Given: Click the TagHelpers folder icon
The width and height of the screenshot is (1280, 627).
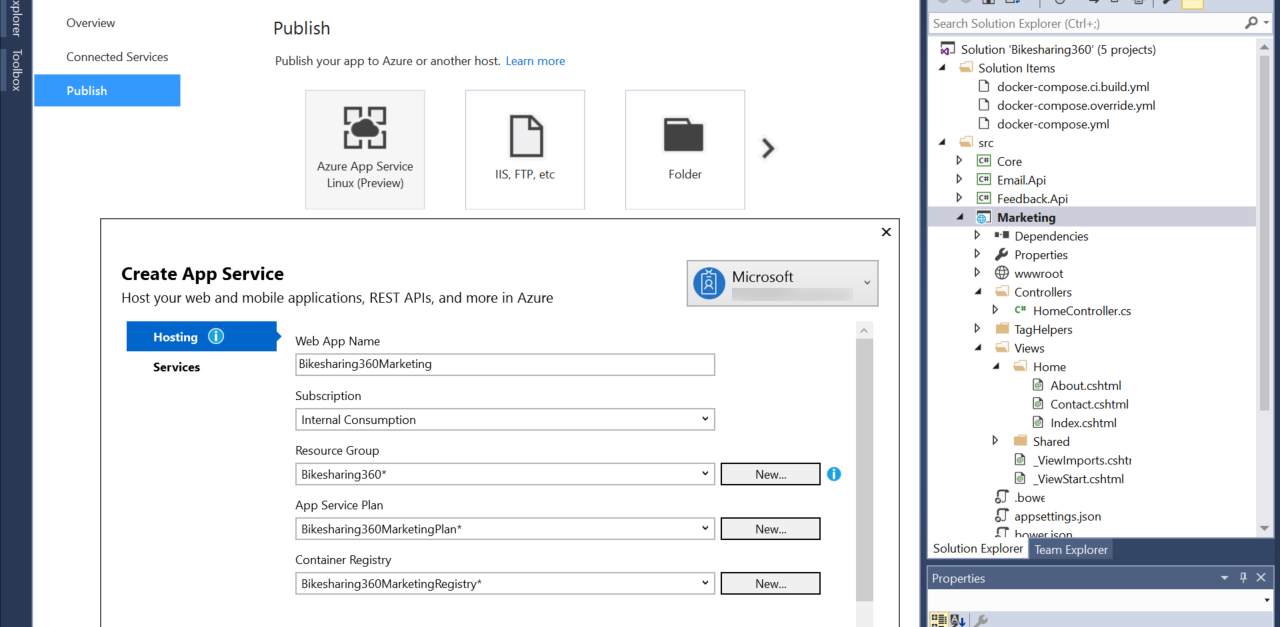Looking at the screenshot, I should pyautogui.click(x=1002, y=329).
